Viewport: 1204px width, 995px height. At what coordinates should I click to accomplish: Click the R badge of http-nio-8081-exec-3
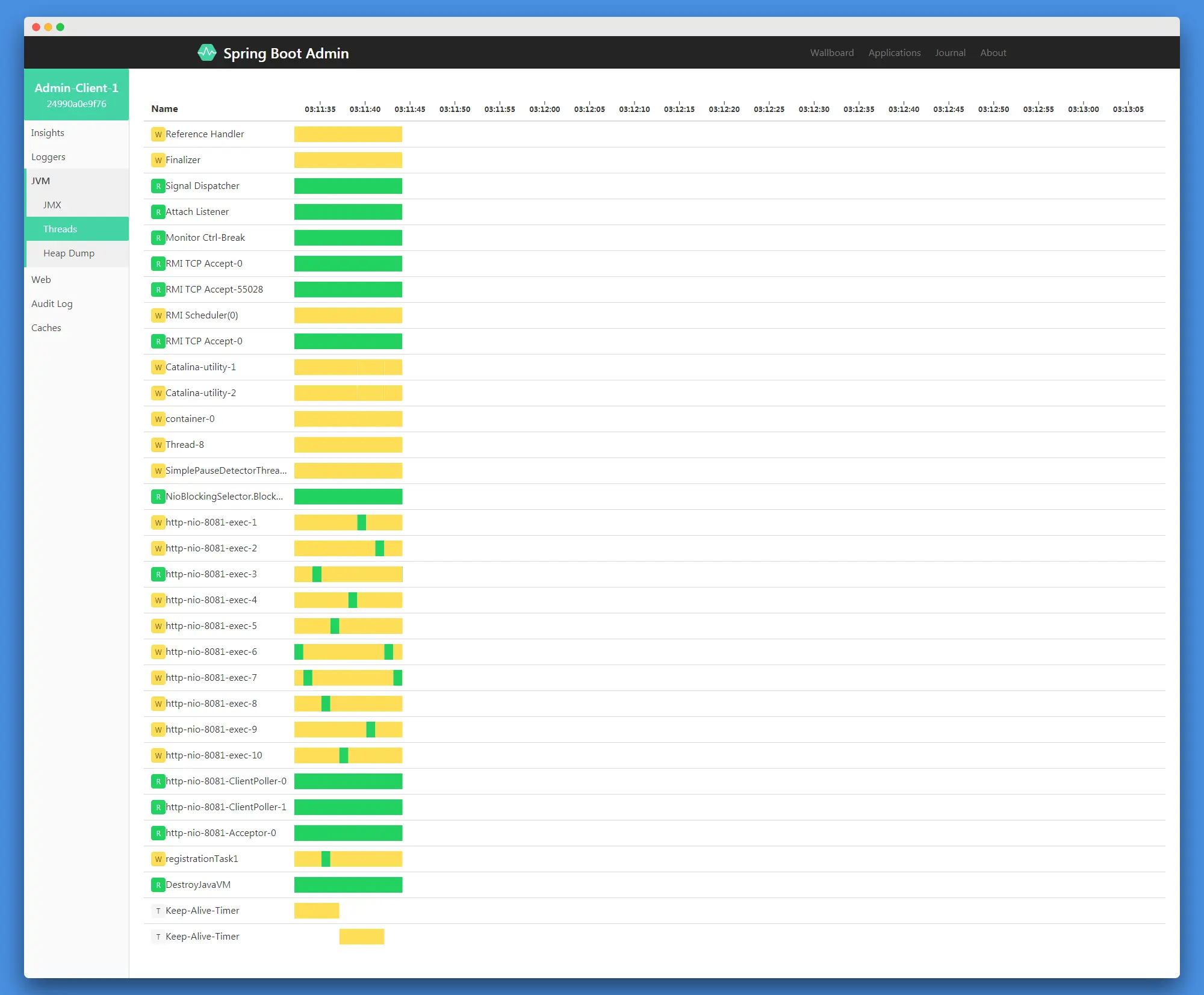[x=158, y=574]
